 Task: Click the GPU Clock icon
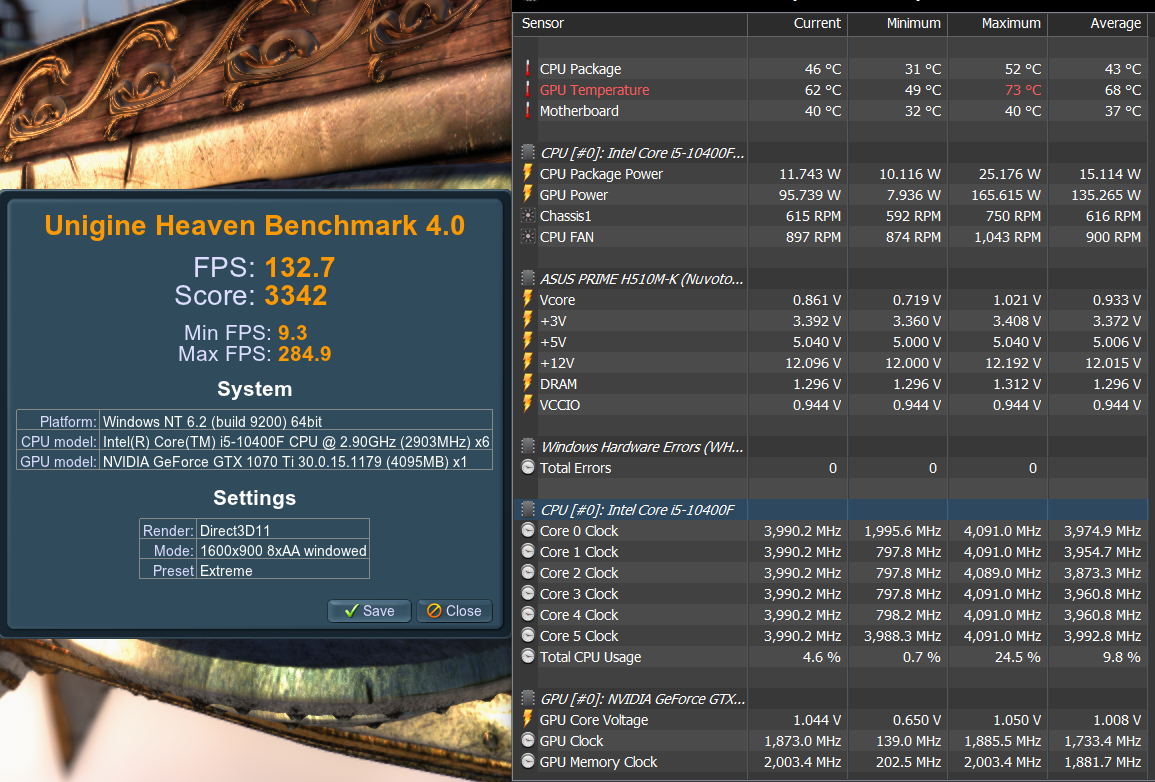click(527, 741)
